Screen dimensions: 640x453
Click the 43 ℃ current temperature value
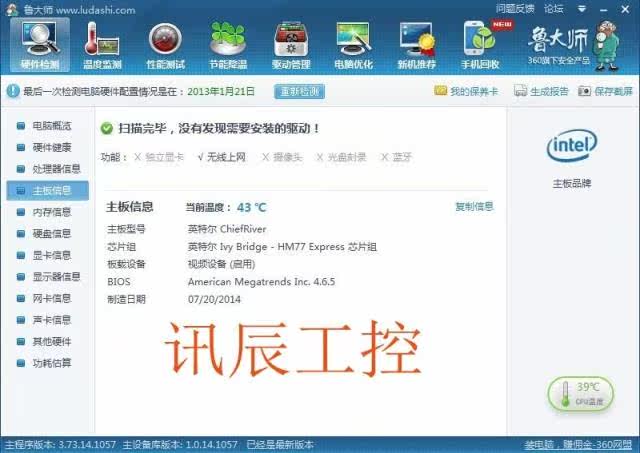(x=251, y=207)
